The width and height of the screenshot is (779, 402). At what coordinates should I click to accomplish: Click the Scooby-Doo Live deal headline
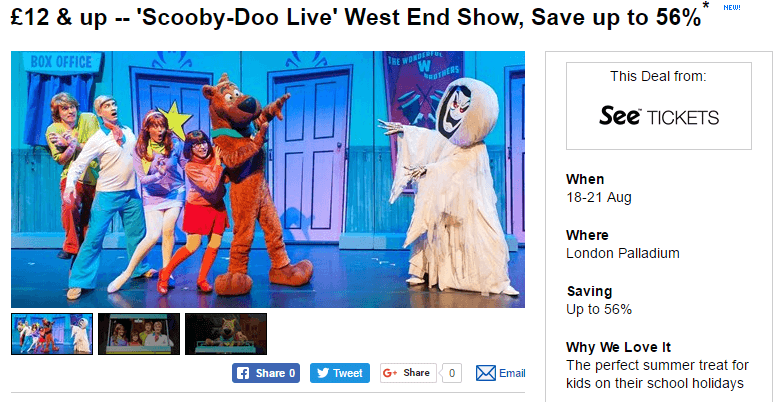click(356, 17)
